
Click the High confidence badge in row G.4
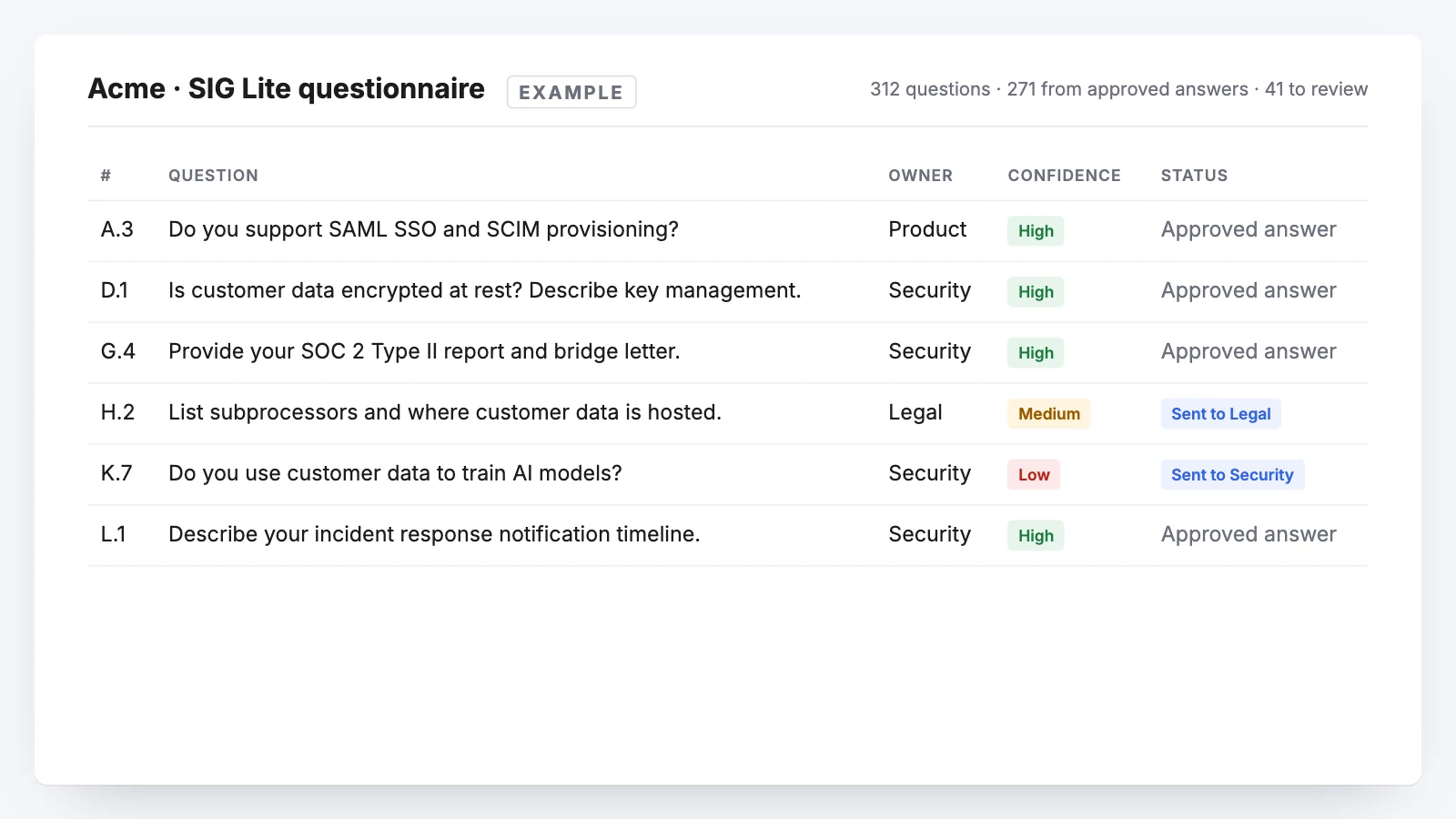pyautogui.click(x=1036, y=353)
